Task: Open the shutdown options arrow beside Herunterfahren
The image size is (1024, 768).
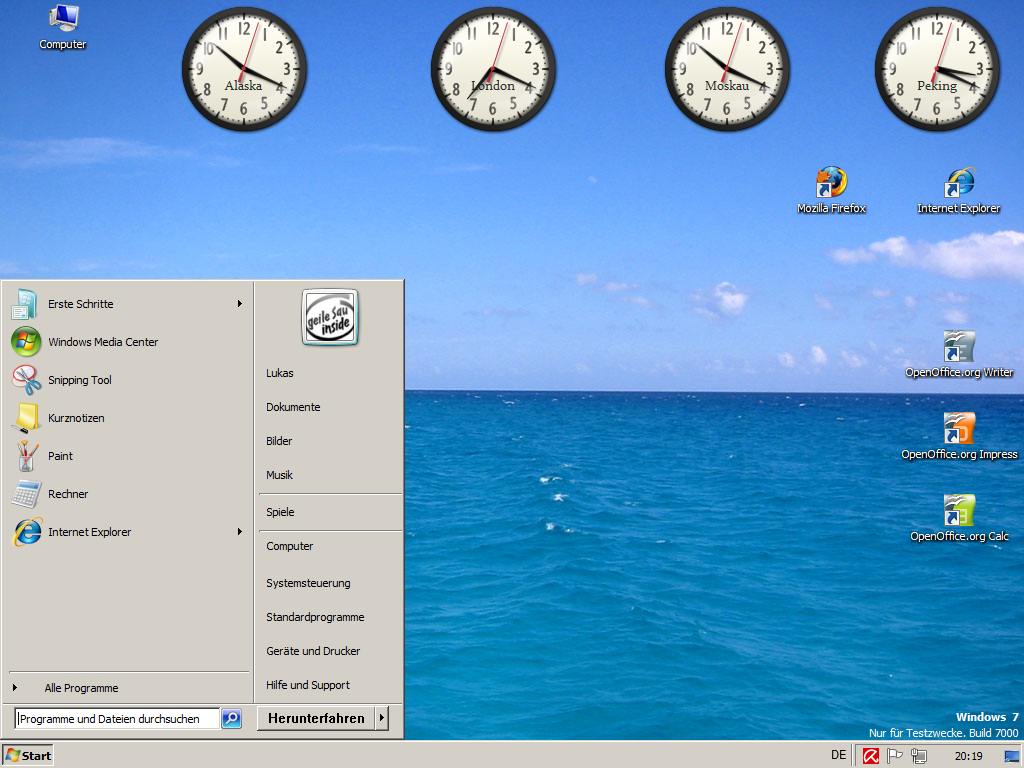Action: [x=381, y=718]
